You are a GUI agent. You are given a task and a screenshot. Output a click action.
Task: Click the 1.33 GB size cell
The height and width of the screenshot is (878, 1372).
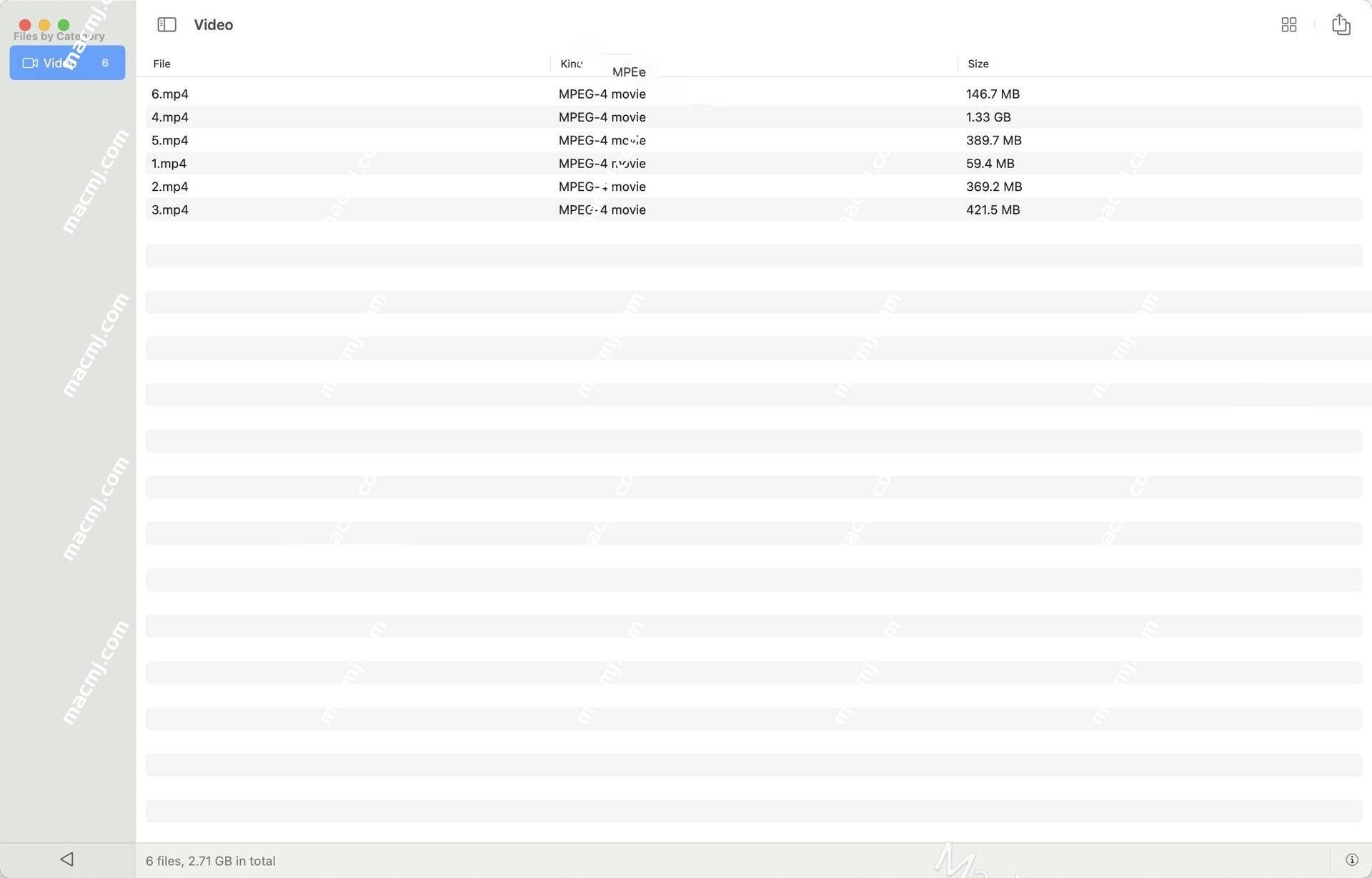pos(988,117)
